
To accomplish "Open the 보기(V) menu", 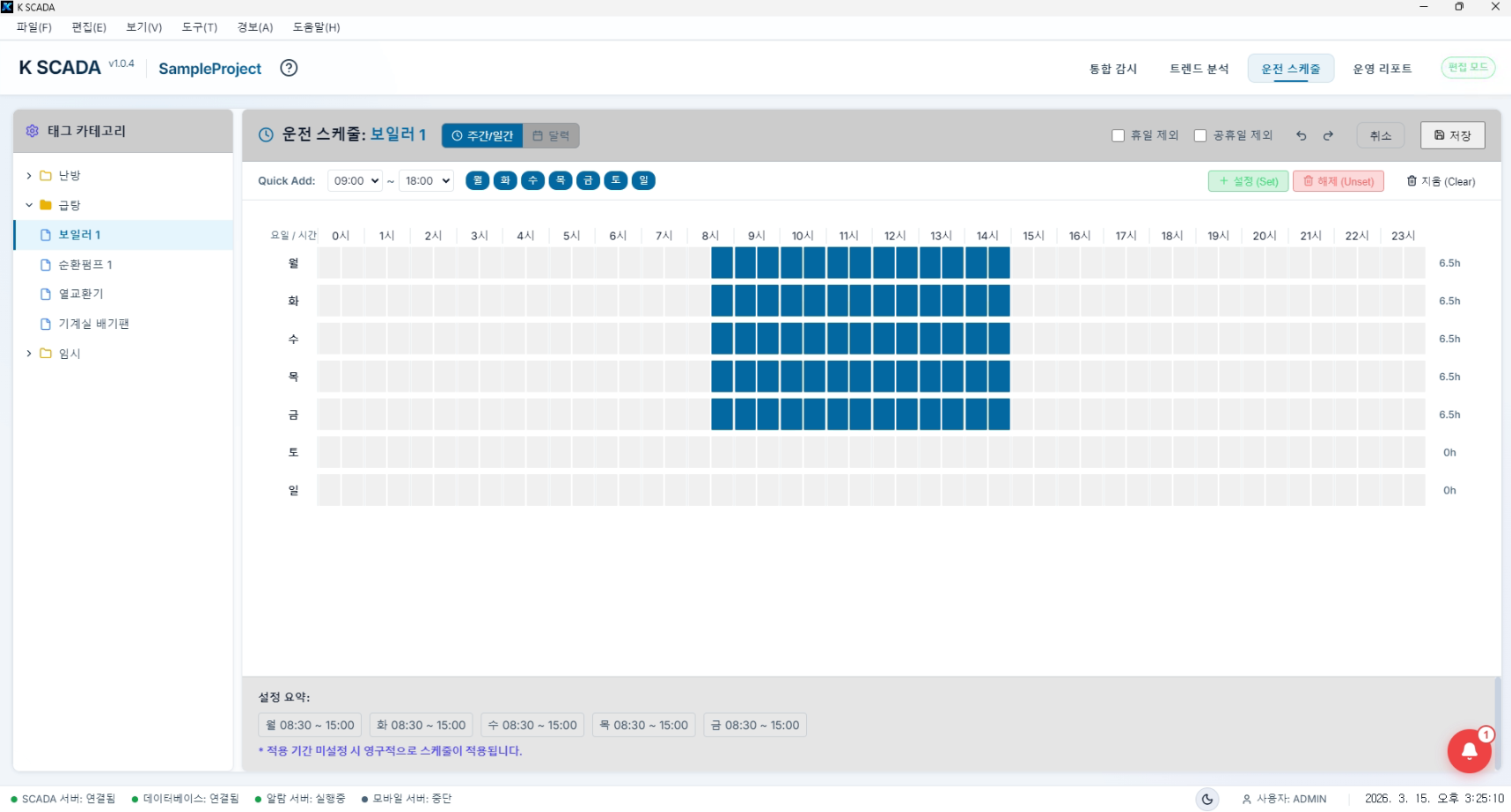I will point(144,27).
